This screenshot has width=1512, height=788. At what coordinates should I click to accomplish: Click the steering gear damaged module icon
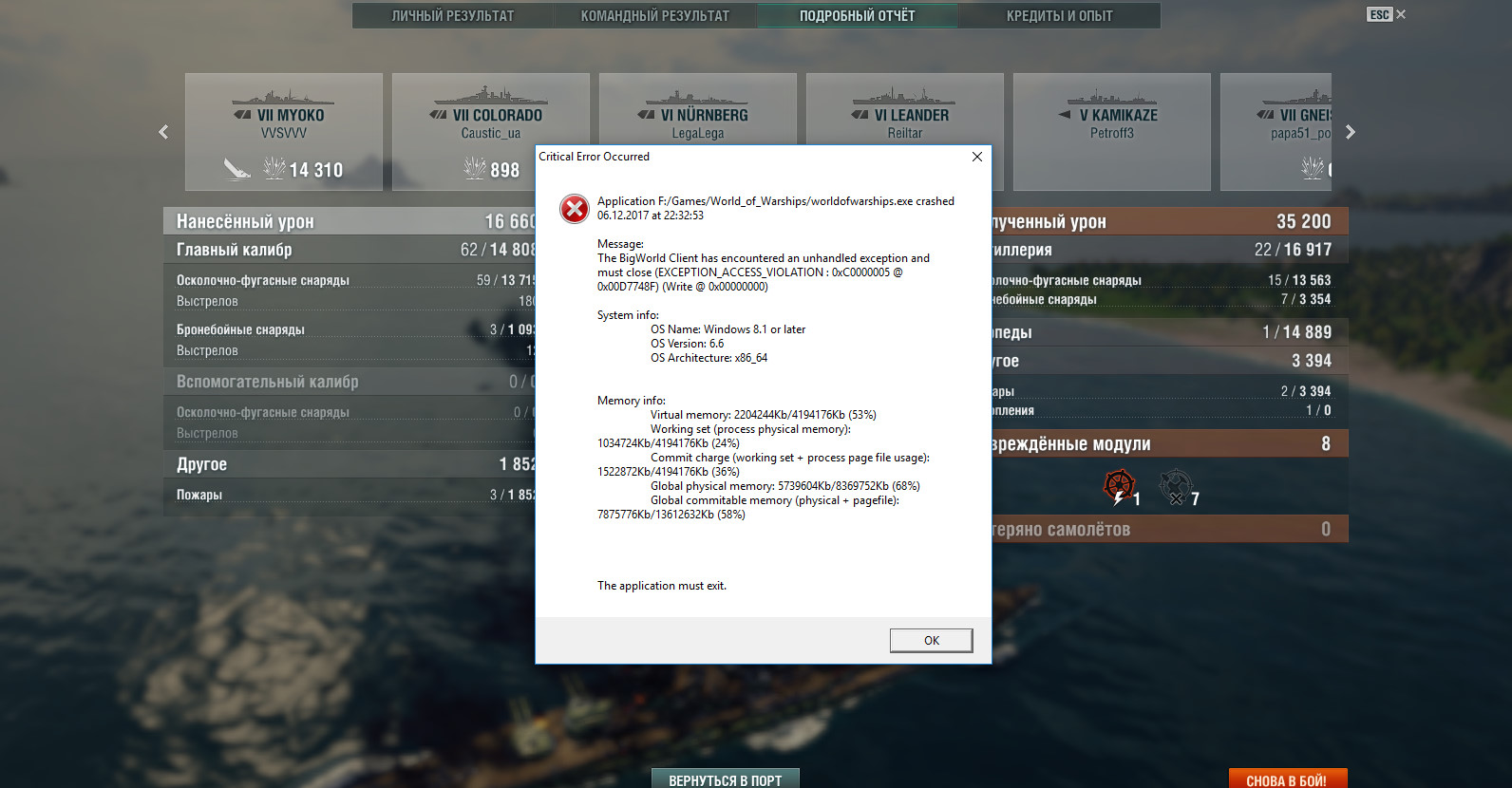tap(1120, 486)
